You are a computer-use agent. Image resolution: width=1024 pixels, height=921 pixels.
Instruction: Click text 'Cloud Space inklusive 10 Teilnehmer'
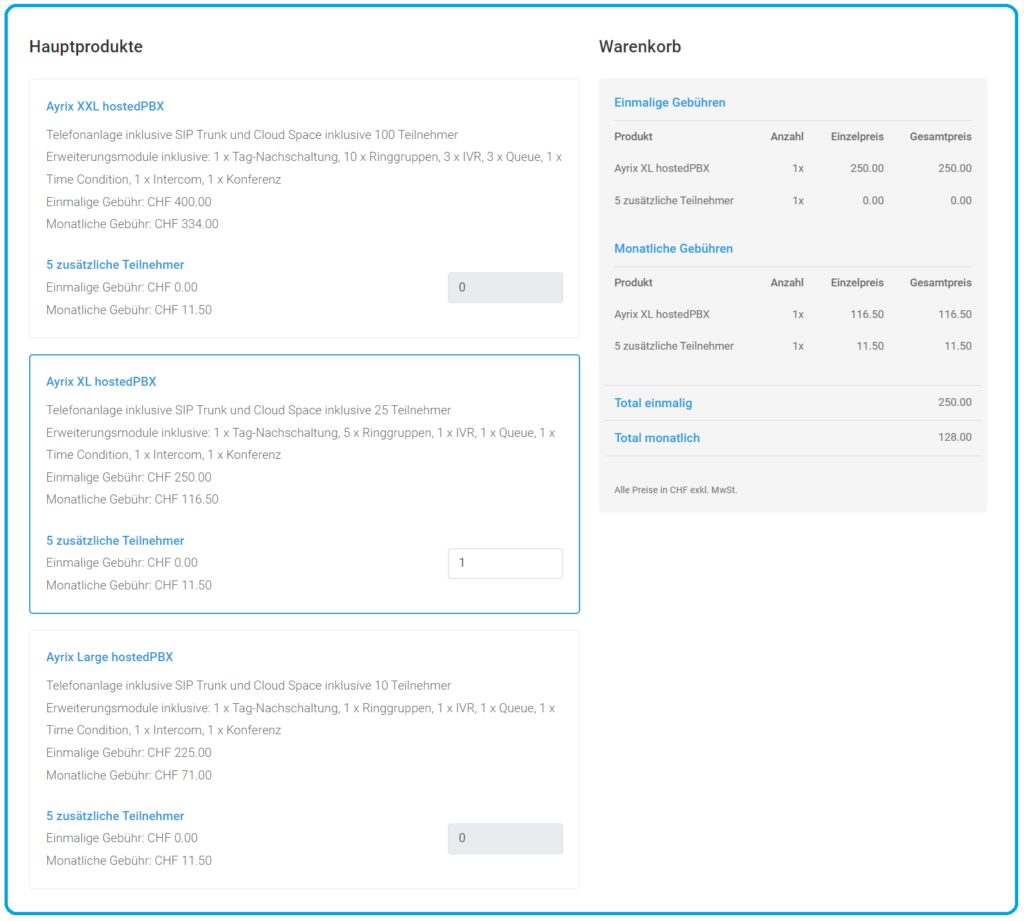[x=352, y=685]
